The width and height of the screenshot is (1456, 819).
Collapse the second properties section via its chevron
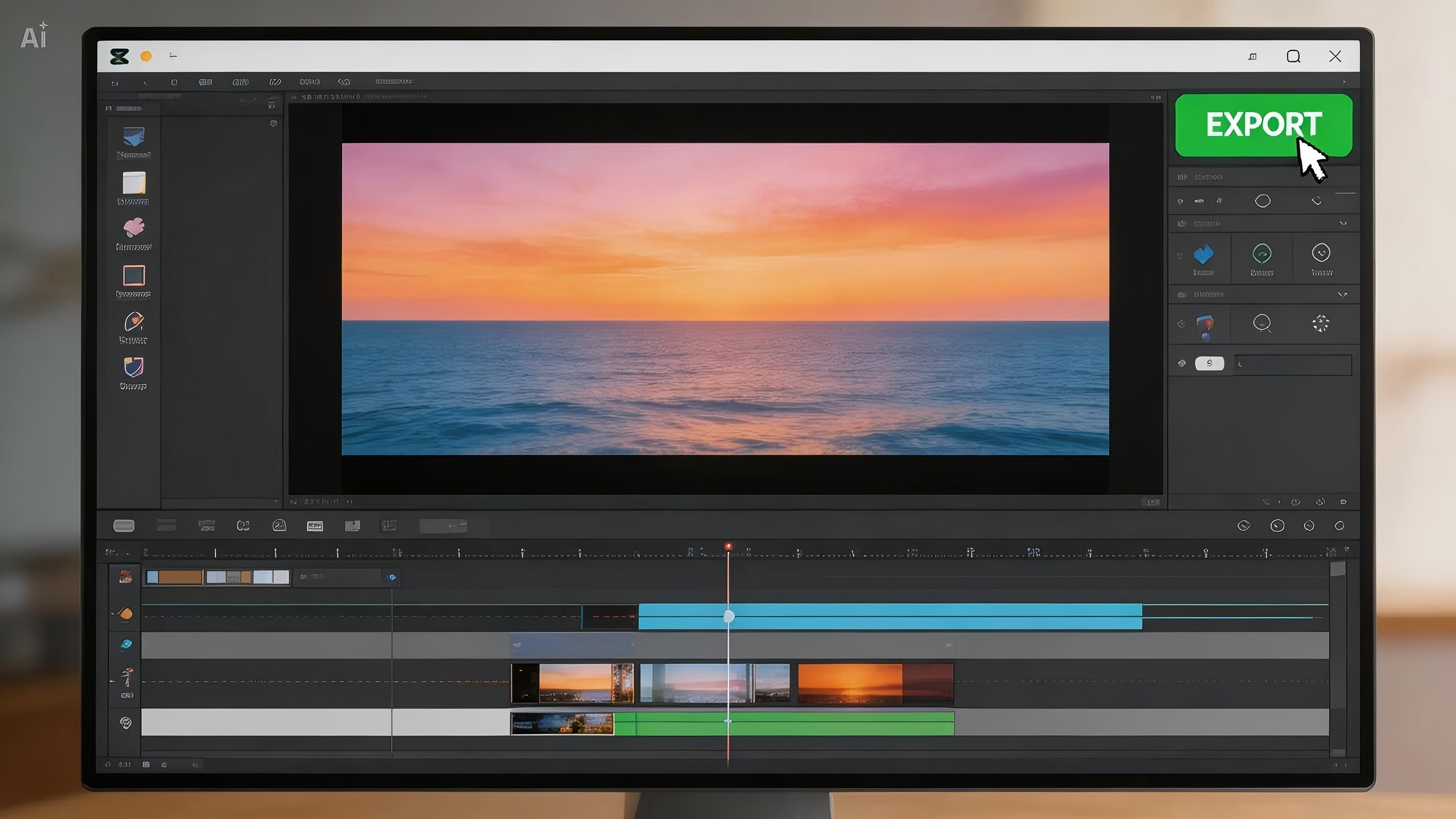[x=1342, y=295]
